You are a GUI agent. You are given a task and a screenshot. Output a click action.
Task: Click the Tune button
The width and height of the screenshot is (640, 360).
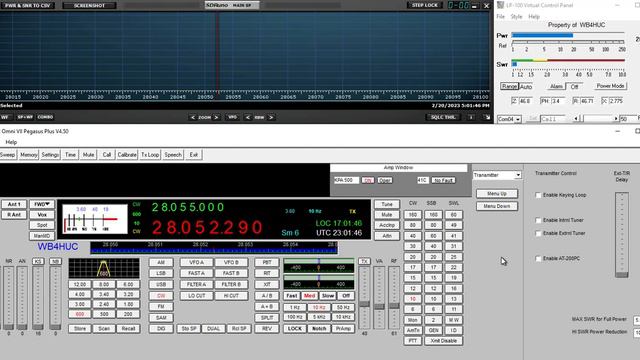click(x=387, y=204)
